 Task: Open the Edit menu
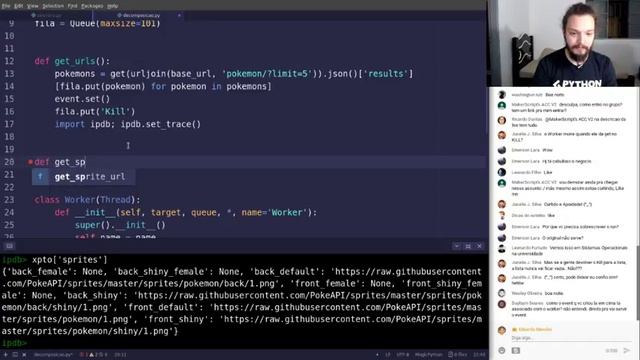tap(19, 6)
